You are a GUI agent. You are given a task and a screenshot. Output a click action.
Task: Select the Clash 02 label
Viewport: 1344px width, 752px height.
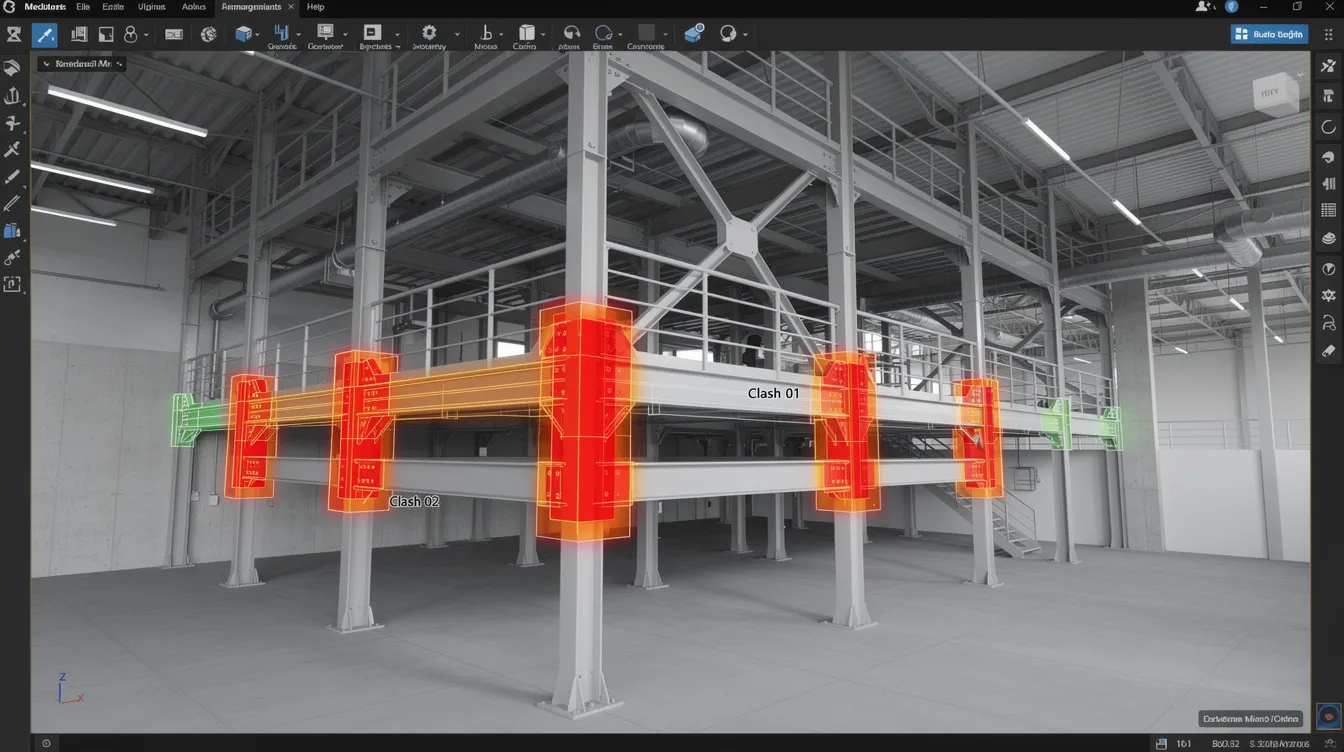[413, 501]
